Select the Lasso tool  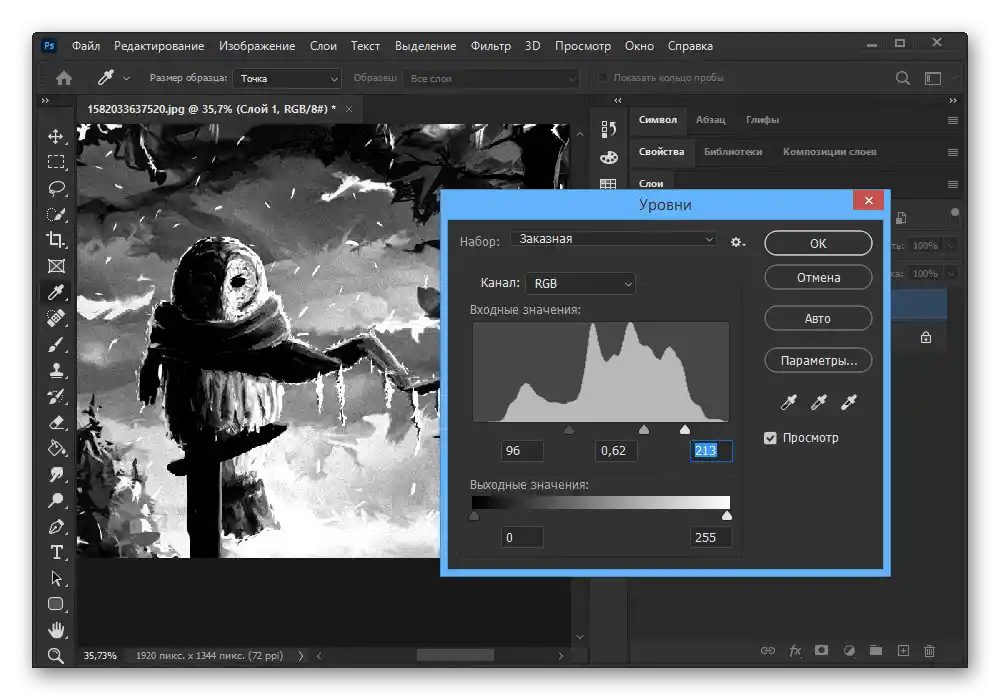(56, 188)
